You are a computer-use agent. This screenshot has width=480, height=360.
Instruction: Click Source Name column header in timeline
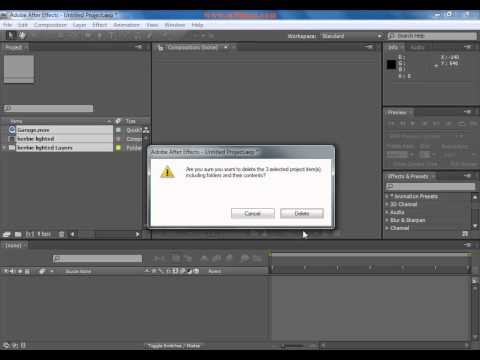click(78, 271)
